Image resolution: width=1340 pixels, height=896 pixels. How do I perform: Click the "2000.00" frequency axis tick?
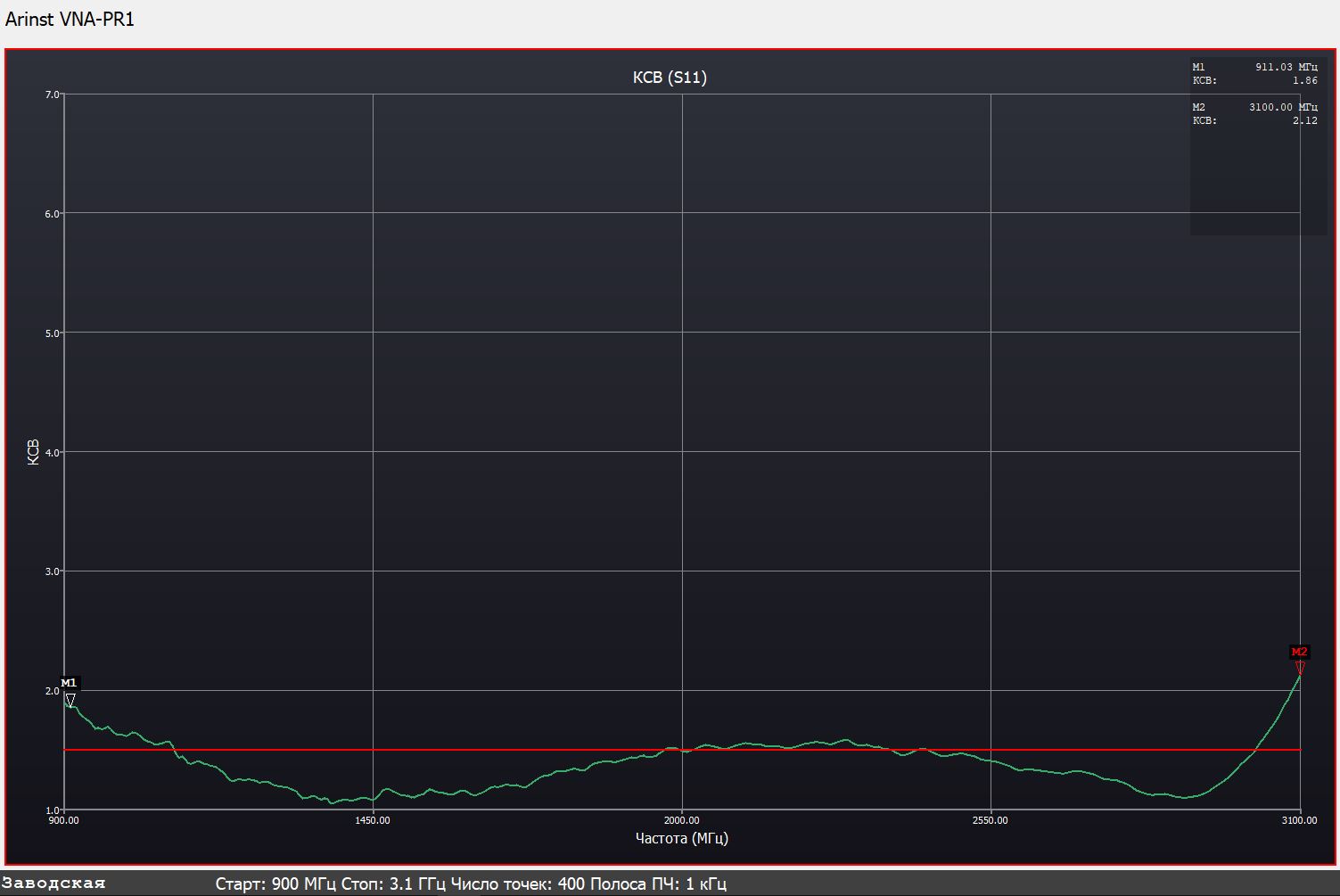[682, 820]
